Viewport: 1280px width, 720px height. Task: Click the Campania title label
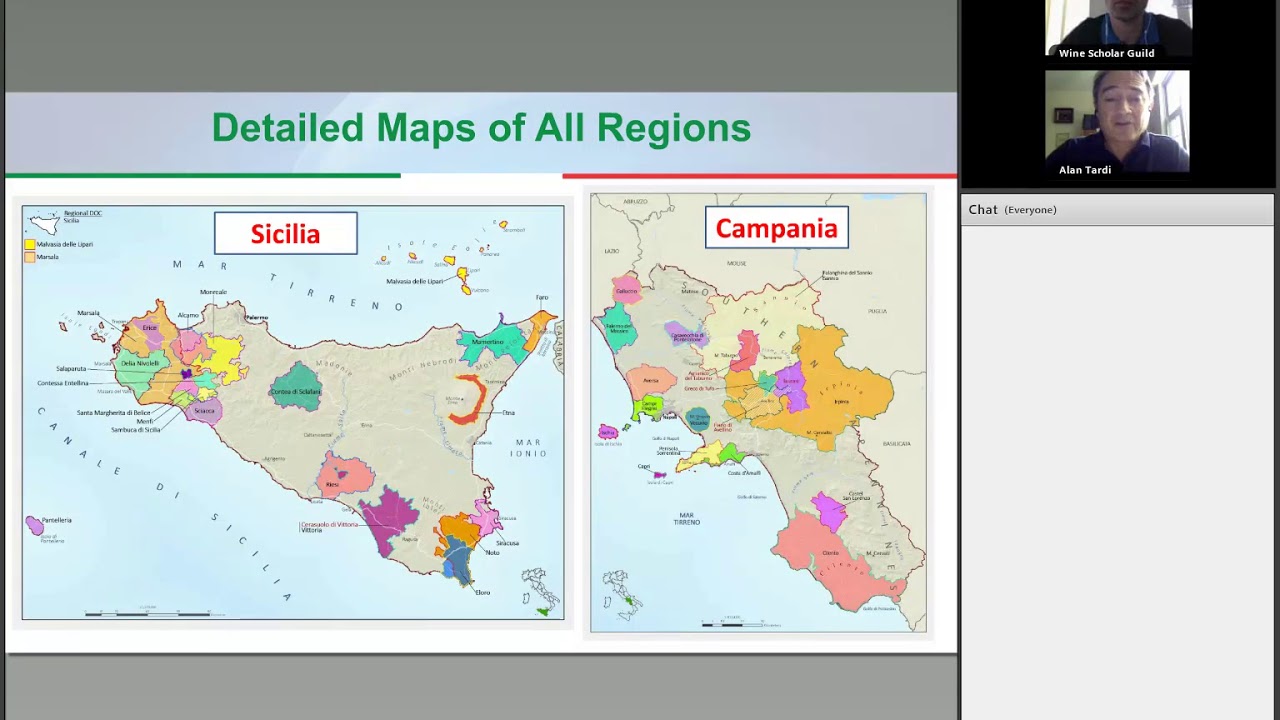(776, 228)
